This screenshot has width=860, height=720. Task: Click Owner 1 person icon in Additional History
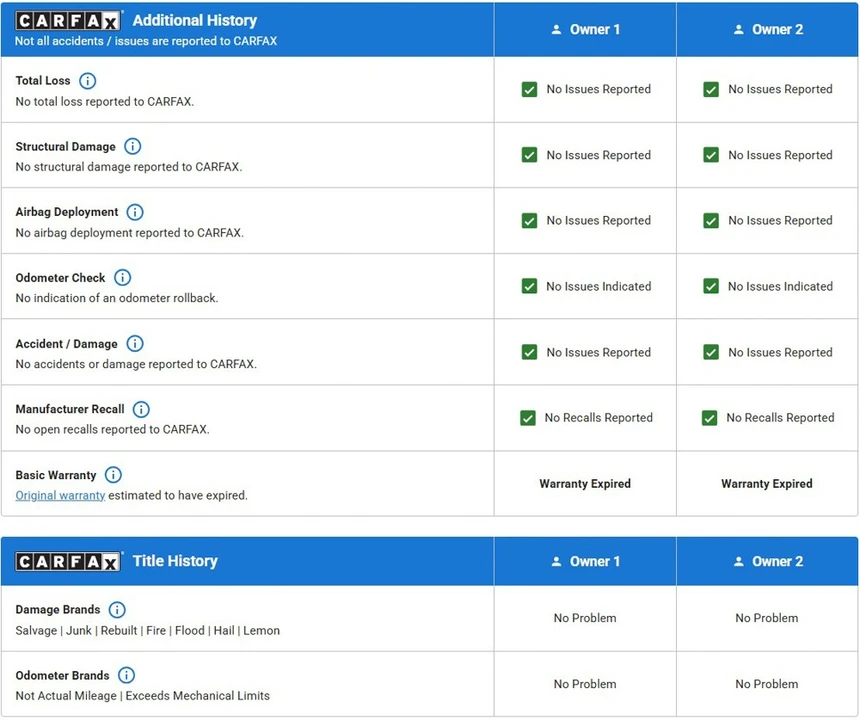click(x=556, y=30)
